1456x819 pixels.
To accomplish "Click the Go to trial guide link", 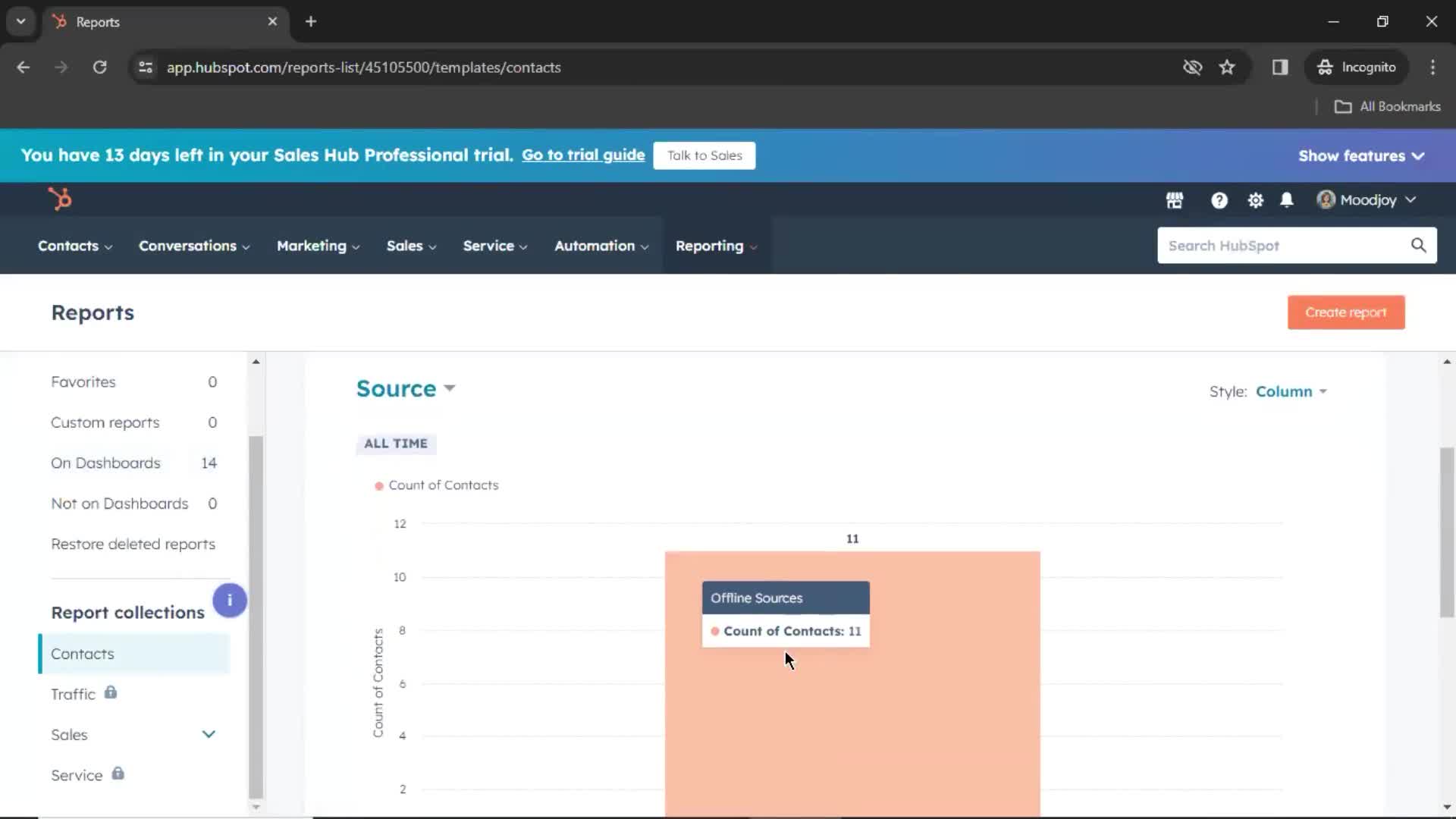I will coord(583,154).
